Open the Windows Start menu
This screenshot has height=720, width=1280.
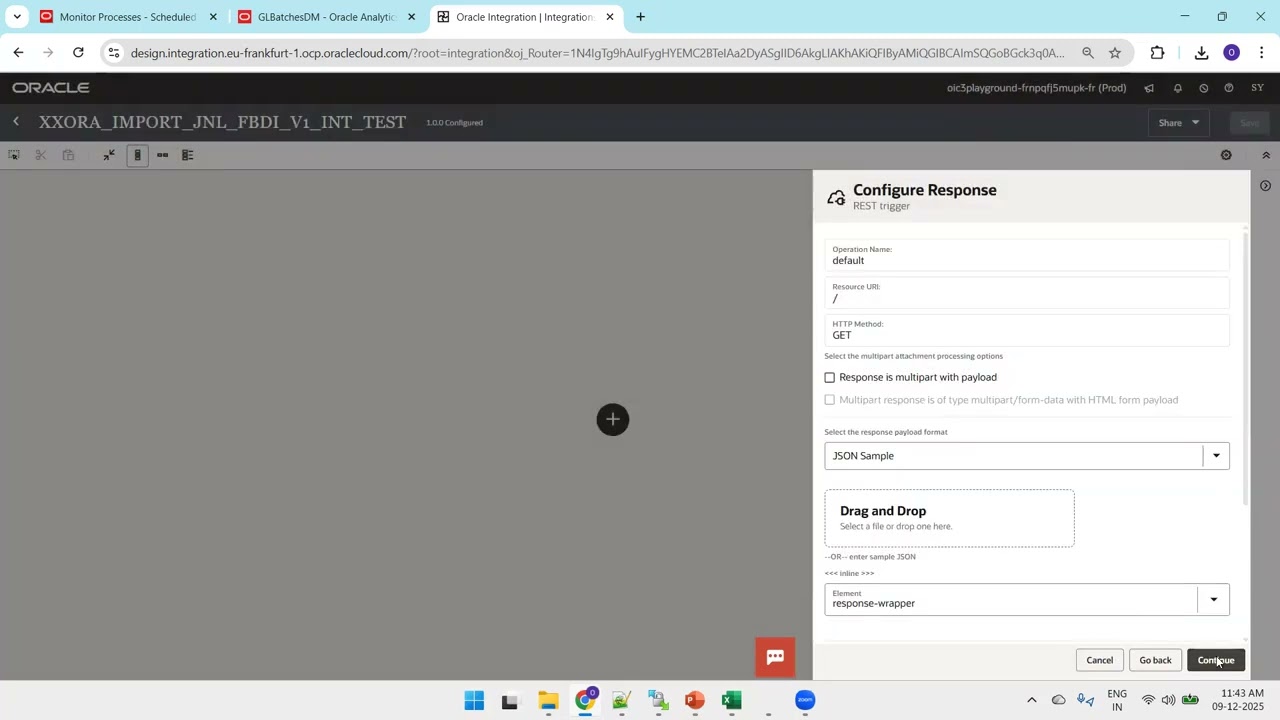click(474, 700)
